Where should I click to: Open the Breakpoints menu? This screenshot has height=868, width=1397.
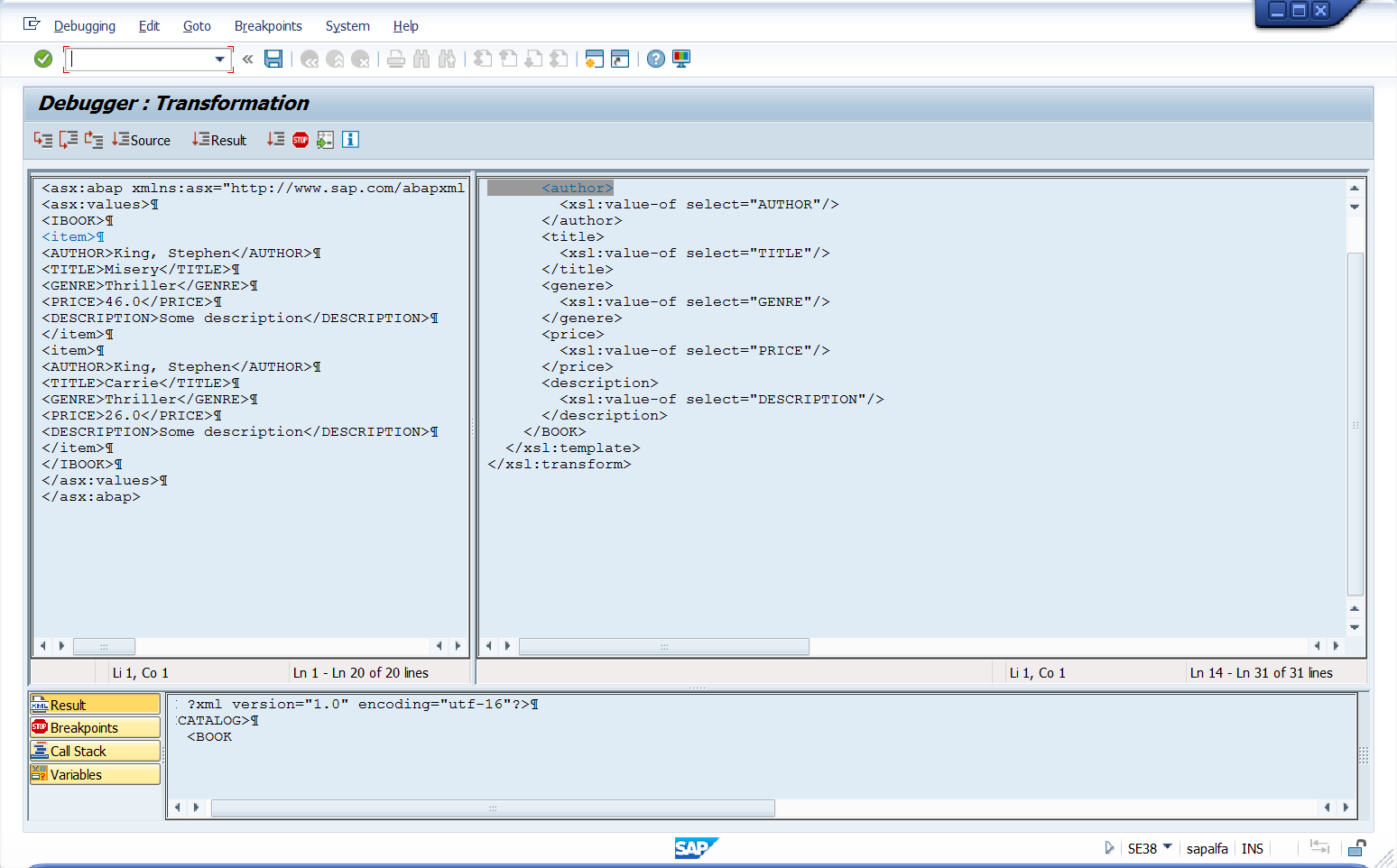point(268,26)
